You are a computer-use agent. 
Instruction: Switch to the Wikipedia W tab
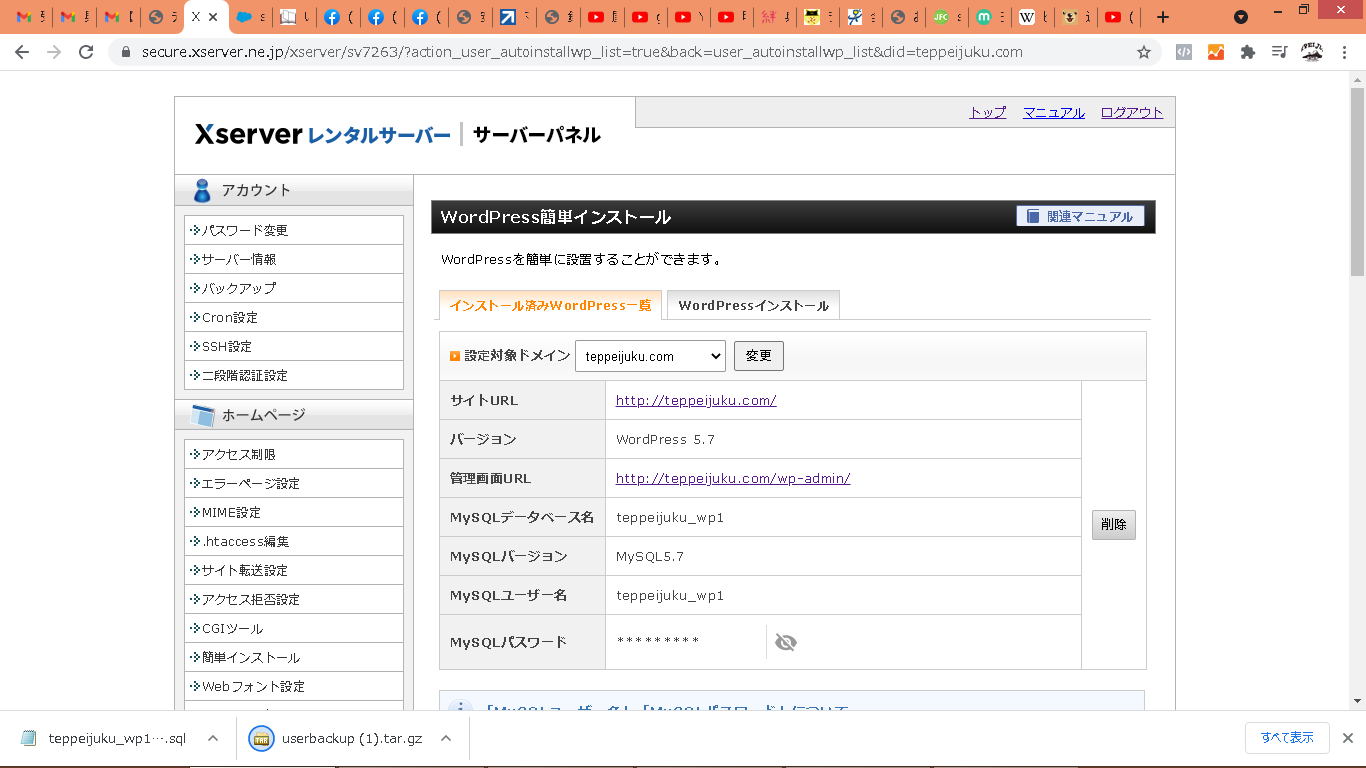[x=1027, y=17]
